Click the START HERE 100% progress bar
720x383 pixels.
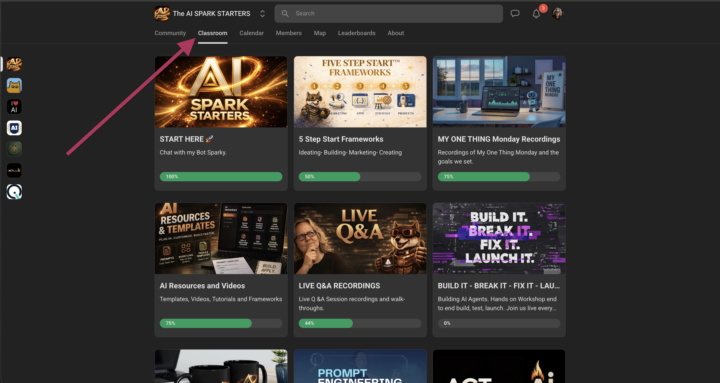[221, 177]
